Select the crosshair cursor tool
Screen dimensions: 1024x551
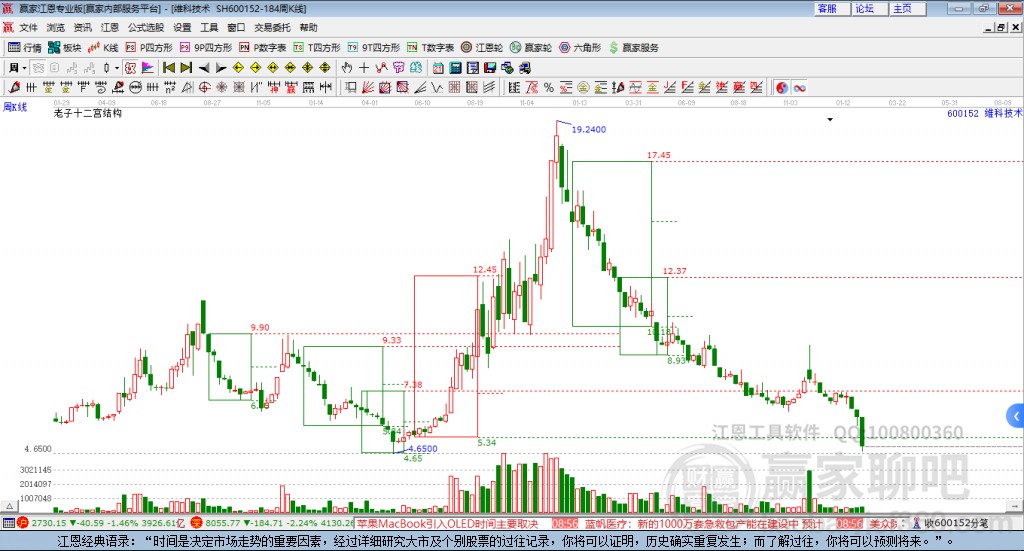point(364,68)
